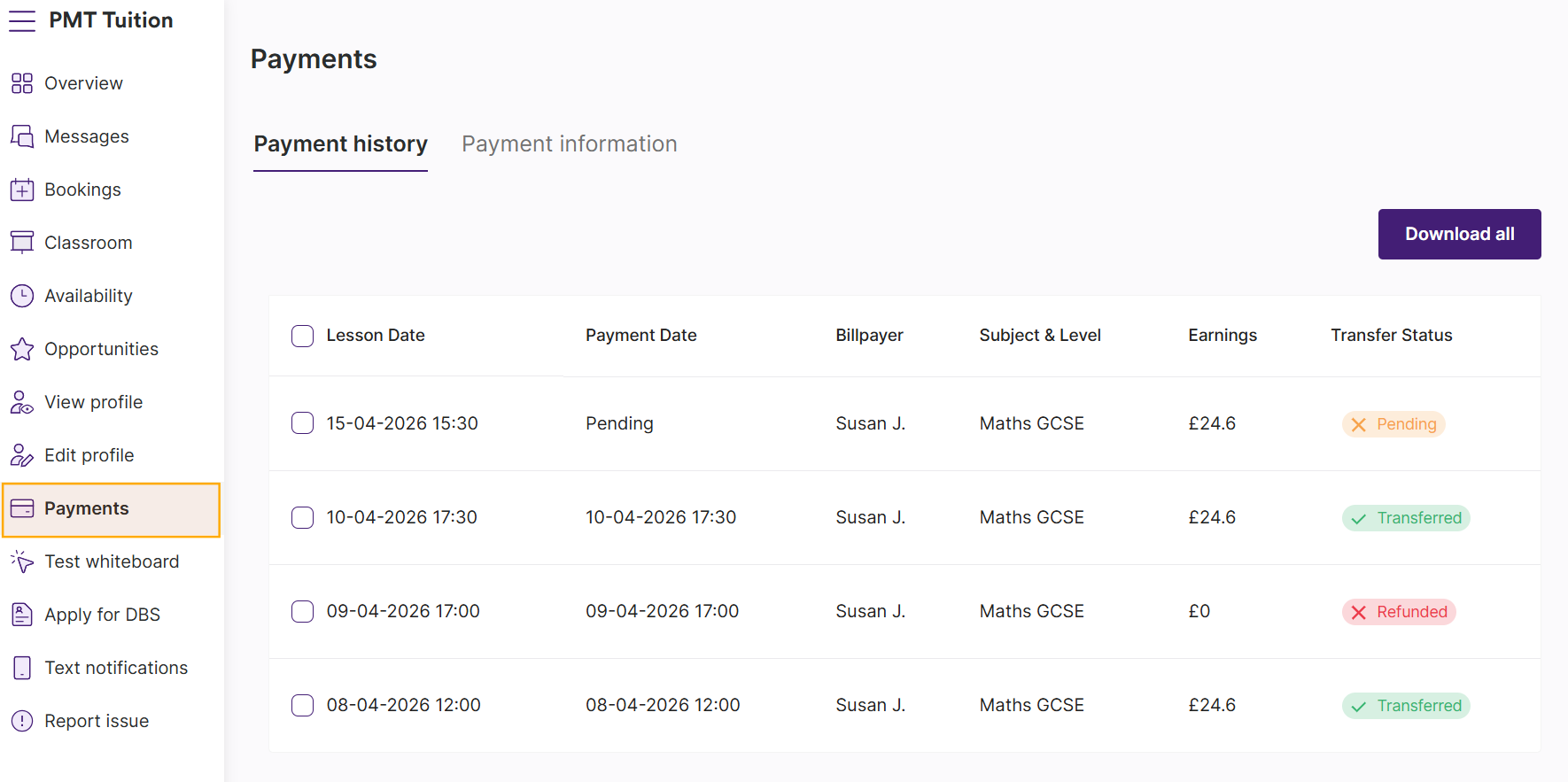Click the Refunded status badge
The height and width of the screenshot is (782, 1568).
tap(1399, 612)
